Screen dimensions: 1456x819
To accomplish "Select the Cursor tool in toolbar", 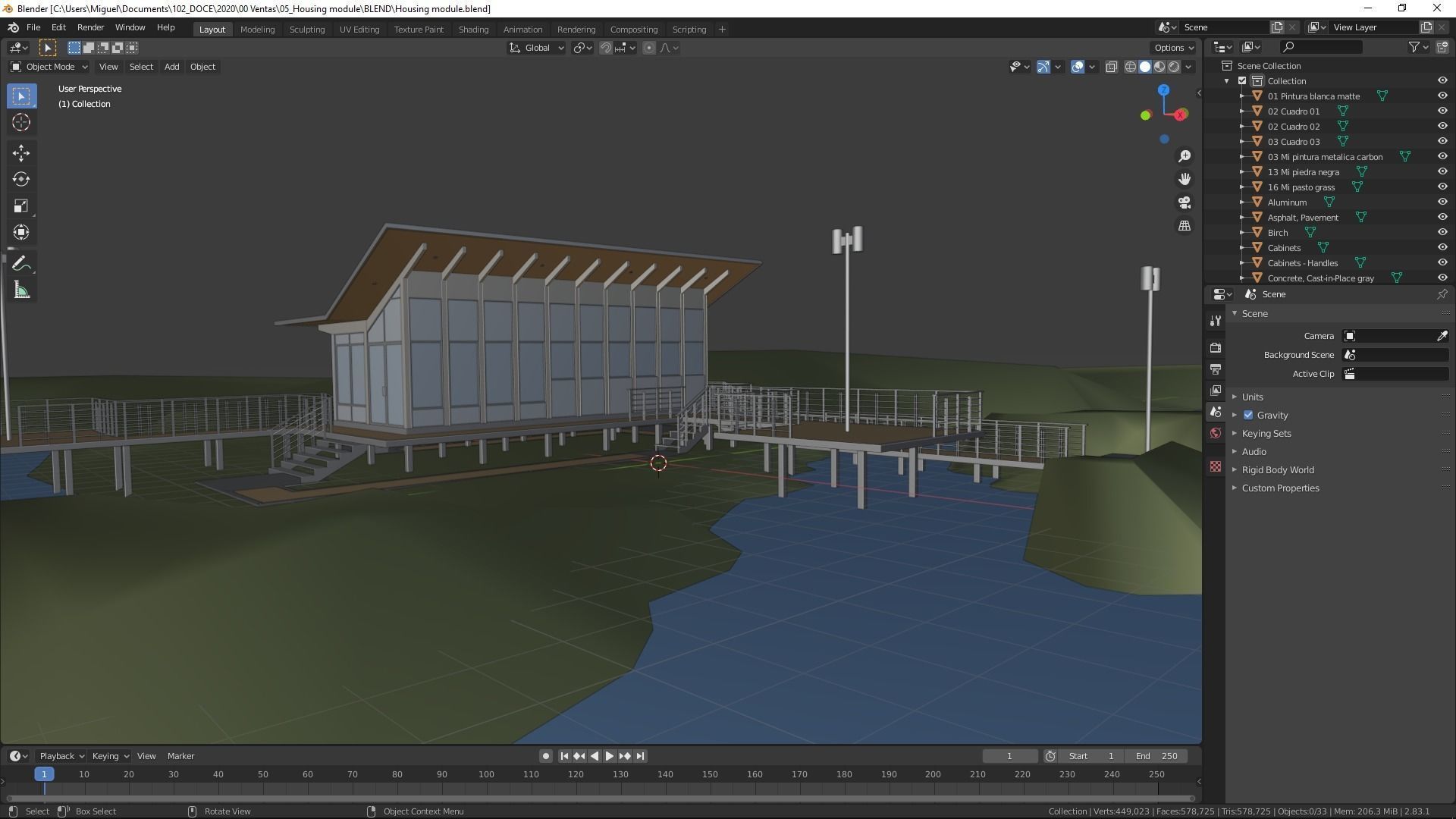I will point(21,122).
